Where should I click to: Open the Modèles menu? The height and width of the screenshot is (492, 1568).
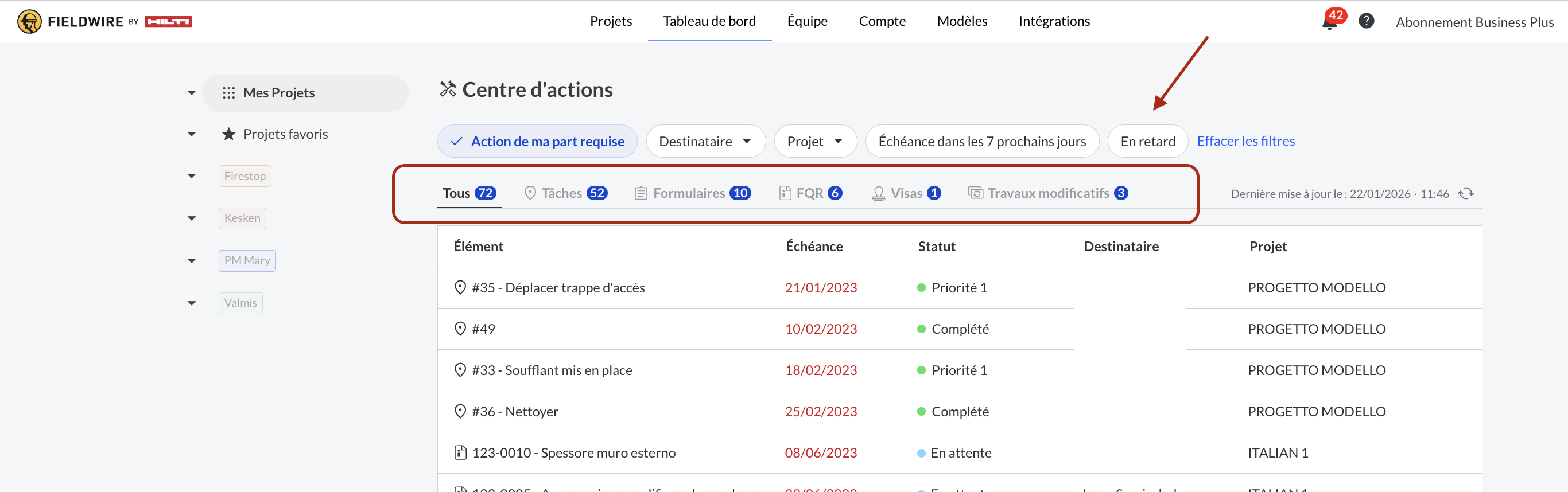coord(962,21)
